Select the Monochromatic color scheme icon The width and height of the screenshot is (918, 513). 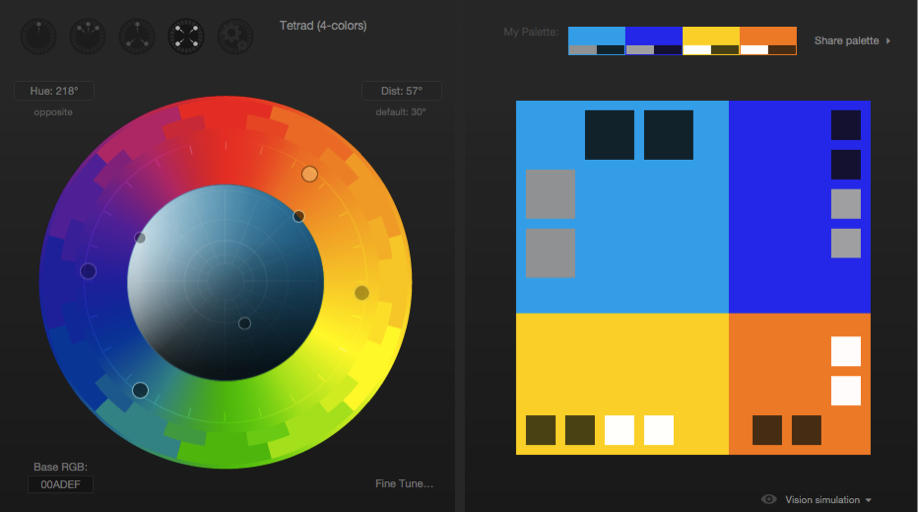pos(39,36)
